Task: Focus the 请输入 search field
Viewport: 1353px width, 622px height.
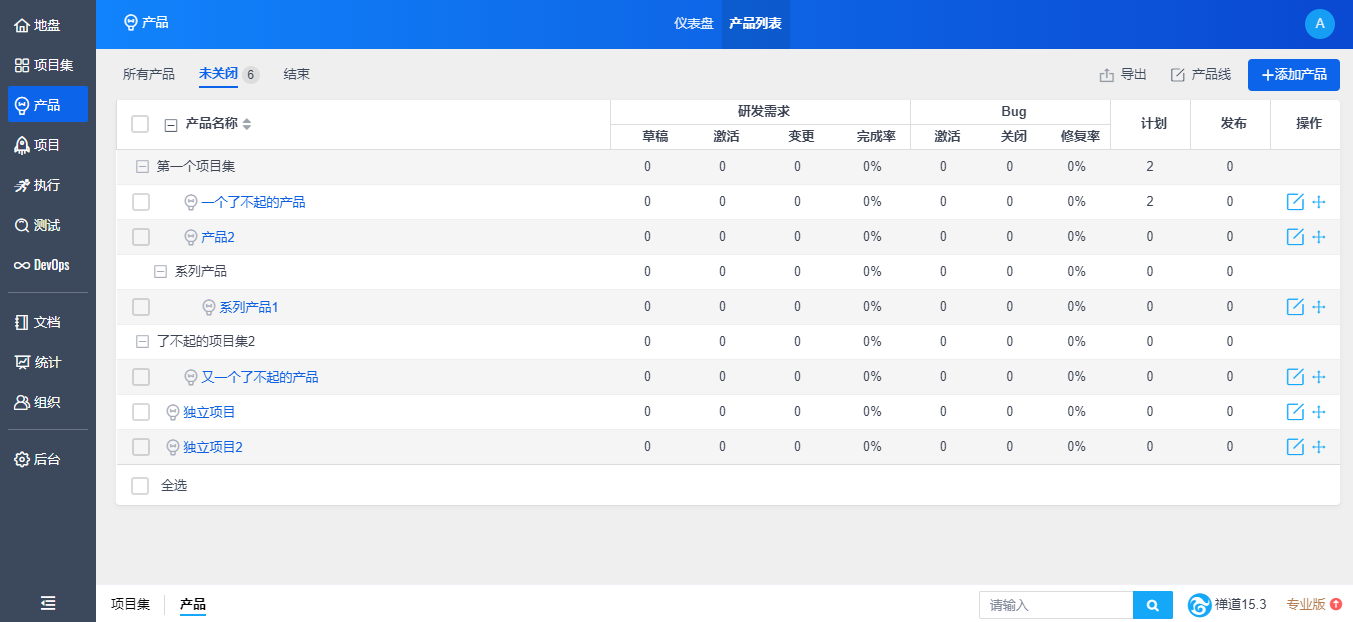Action: click(x=1055, y=605)
